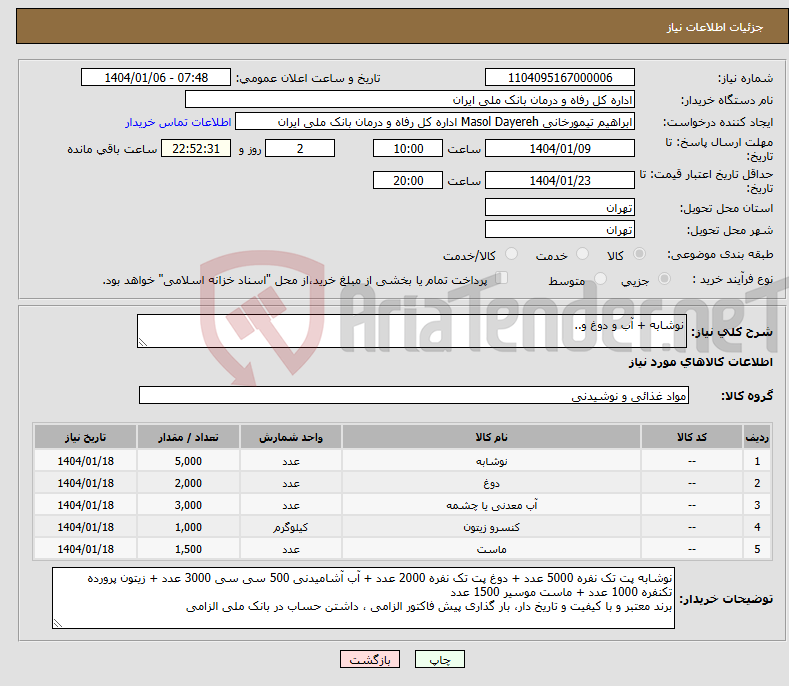Click the چاپ print button
This screenshot has width=789, height=686.
click(x=440, y=659)
